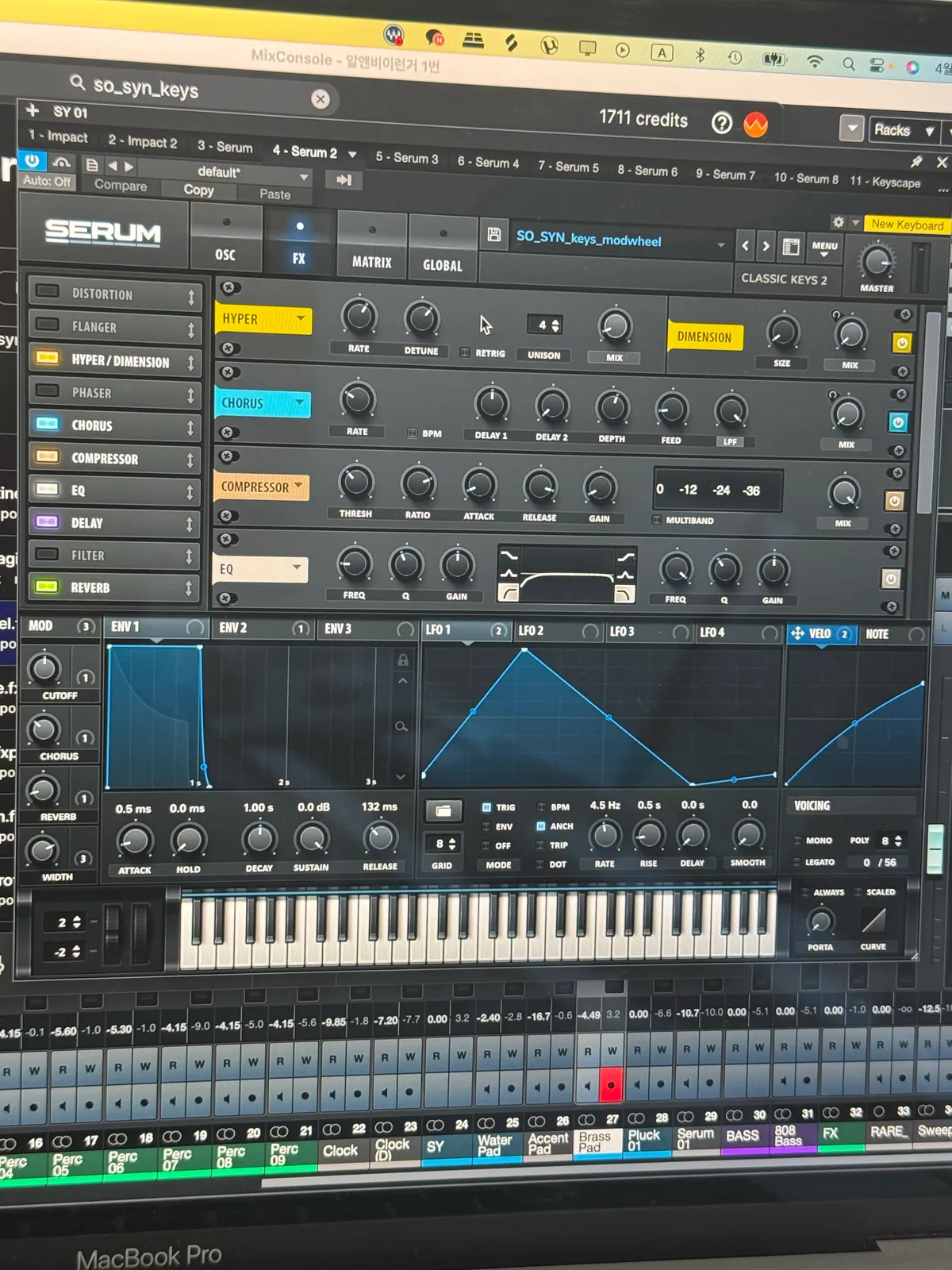
Task: Enable the Flanger effect in FX rack
Action: click(x=48, y=324)
